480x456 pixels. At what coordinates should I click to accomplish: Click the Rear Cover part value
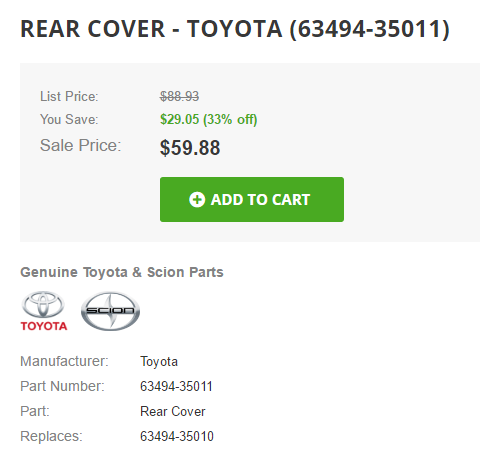tap(173, 411)
